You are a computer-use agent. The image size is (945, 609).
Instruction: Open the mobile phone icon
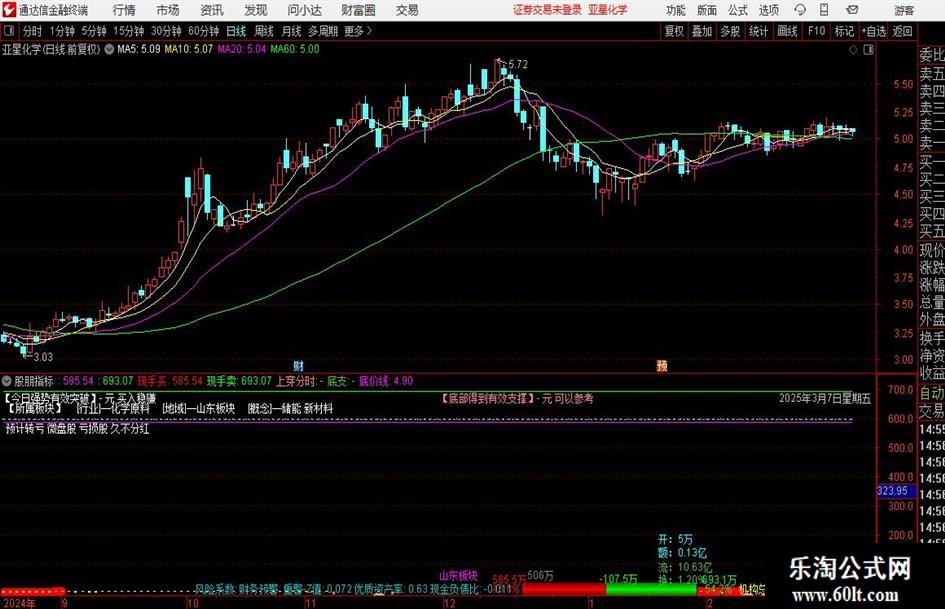[x=824, y=10]
